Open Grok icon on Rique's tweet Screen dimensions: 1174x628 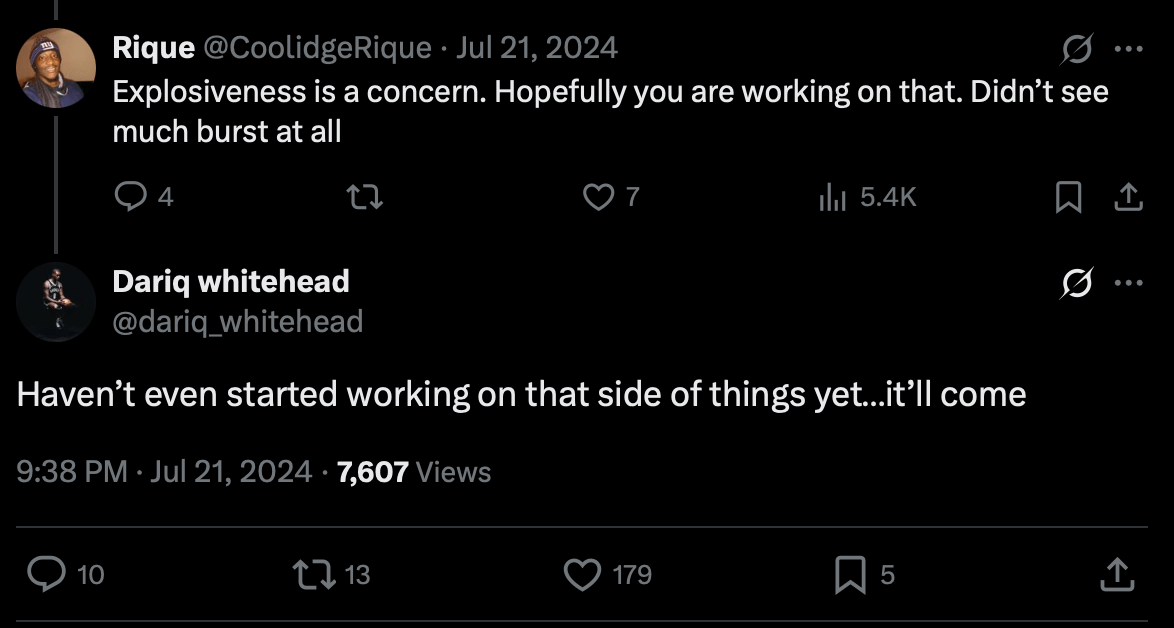click(x=1077, y=49)
